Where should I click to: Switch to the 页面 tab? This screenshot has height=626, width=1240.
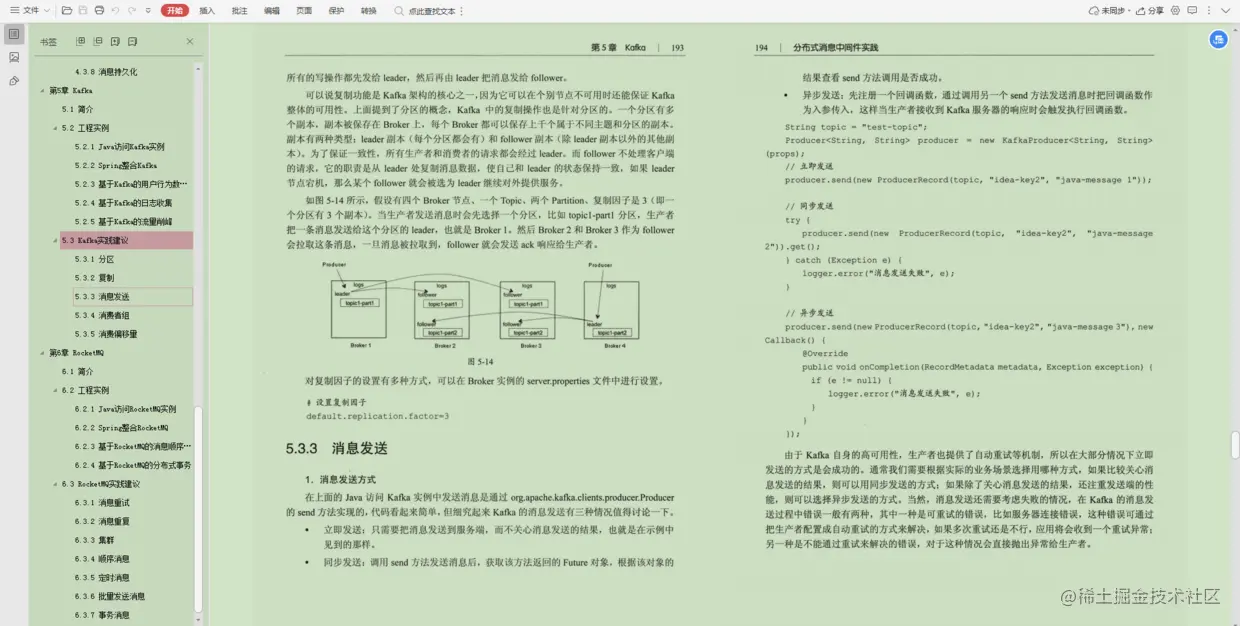[304, 10]
